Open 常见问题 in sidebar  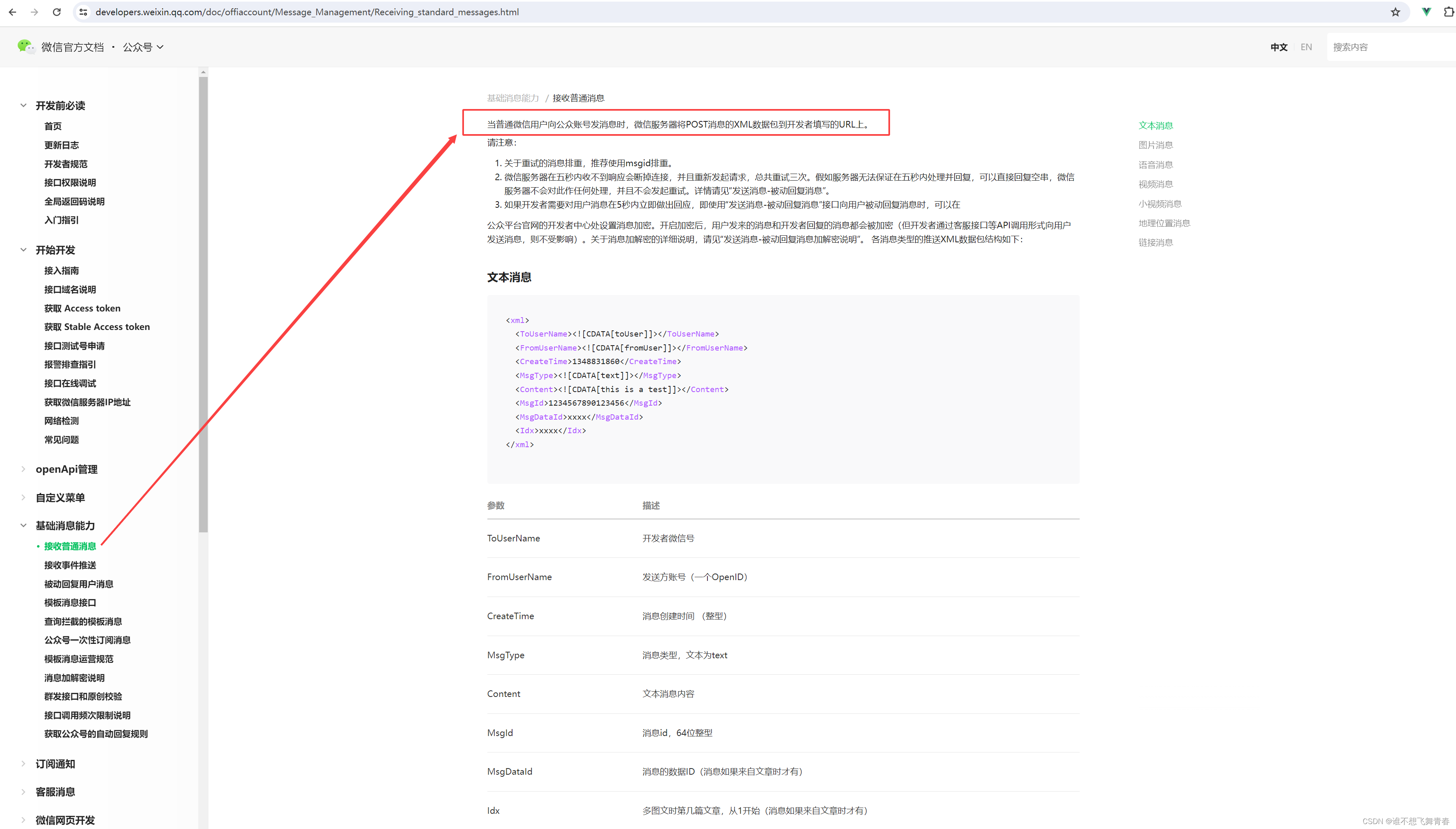(61, 440)
